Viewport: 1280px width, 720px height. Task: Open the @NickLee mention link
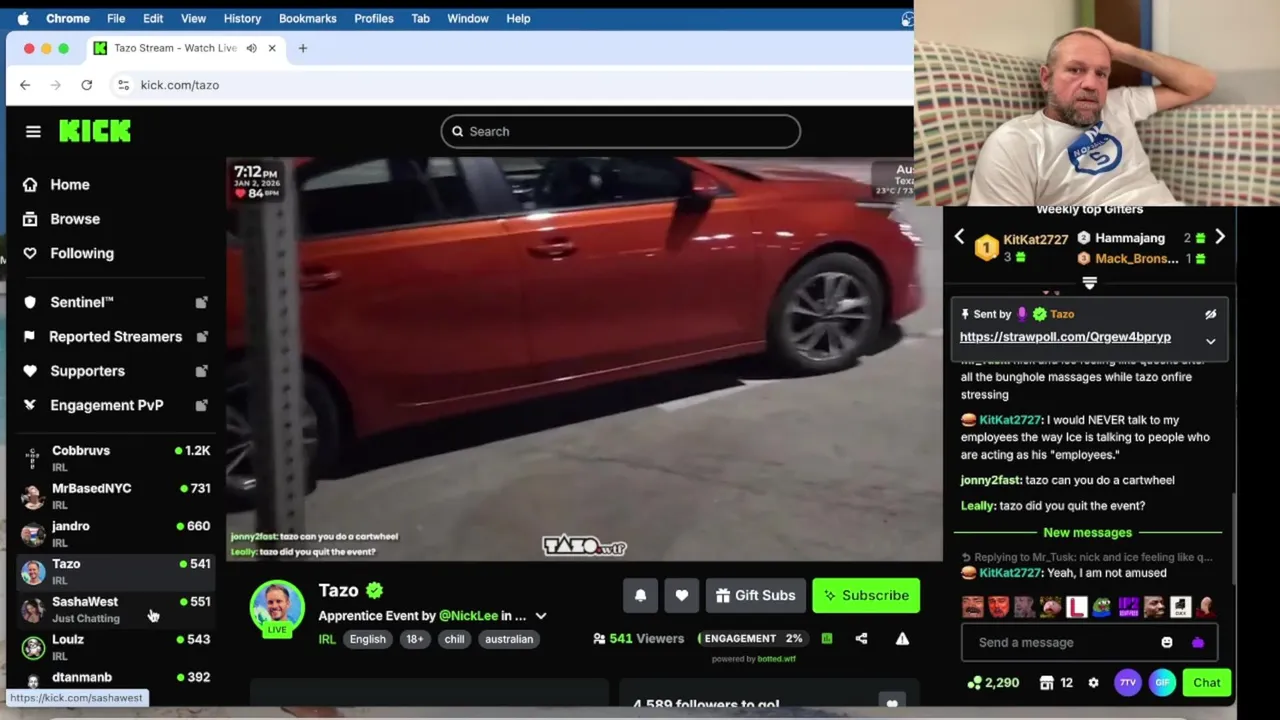[x=468, y=616]
